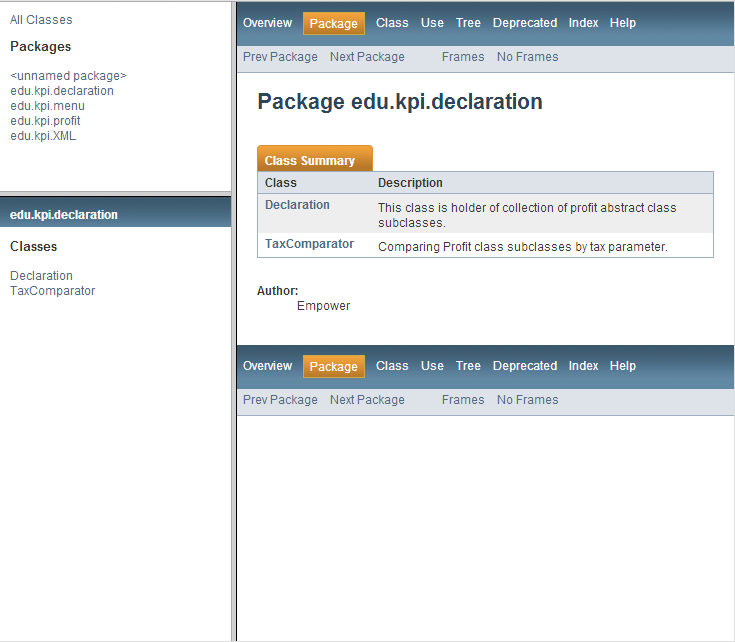This screenshot has width=735, height=642.
Task: Open the All Classes link
Action: [x=41, y=20]
